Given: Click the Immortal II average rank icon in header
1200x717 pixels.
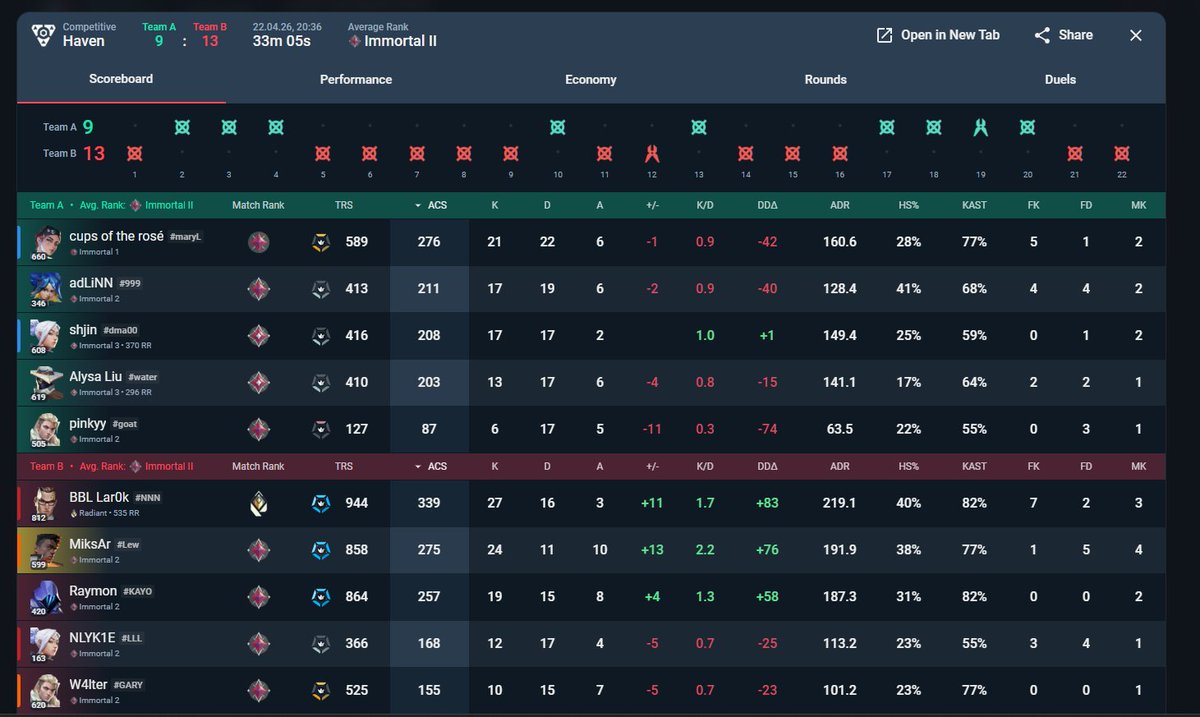Looking at the screenshot, I should [x=355, y=42].
